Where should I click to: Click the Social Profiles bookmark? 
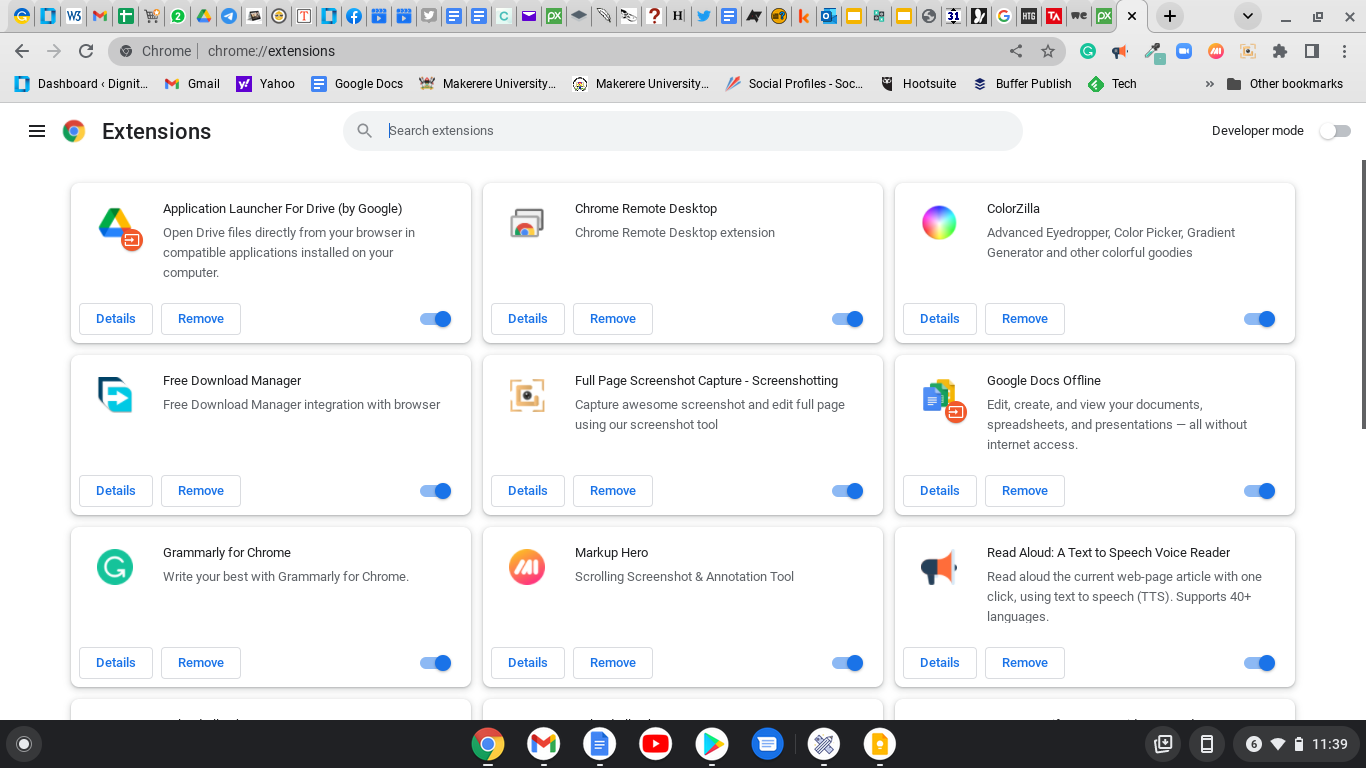tap(795, 84)
